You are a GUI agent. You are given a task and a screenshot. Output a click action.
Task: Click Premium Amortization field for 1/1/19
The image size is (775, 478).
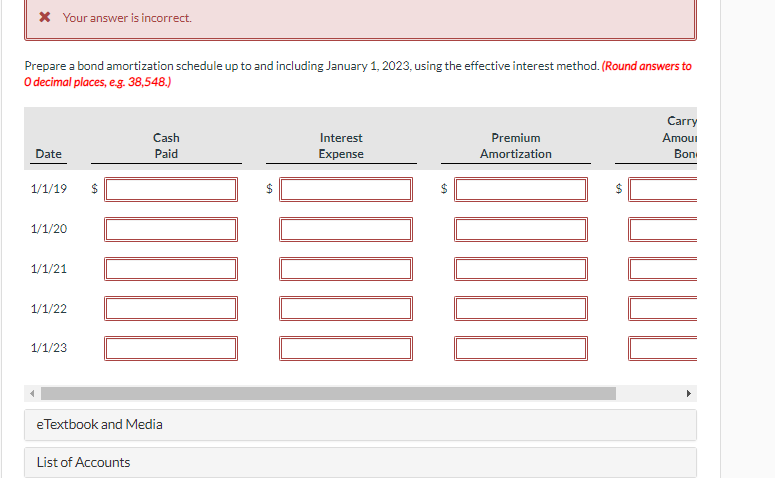[521, 189]
